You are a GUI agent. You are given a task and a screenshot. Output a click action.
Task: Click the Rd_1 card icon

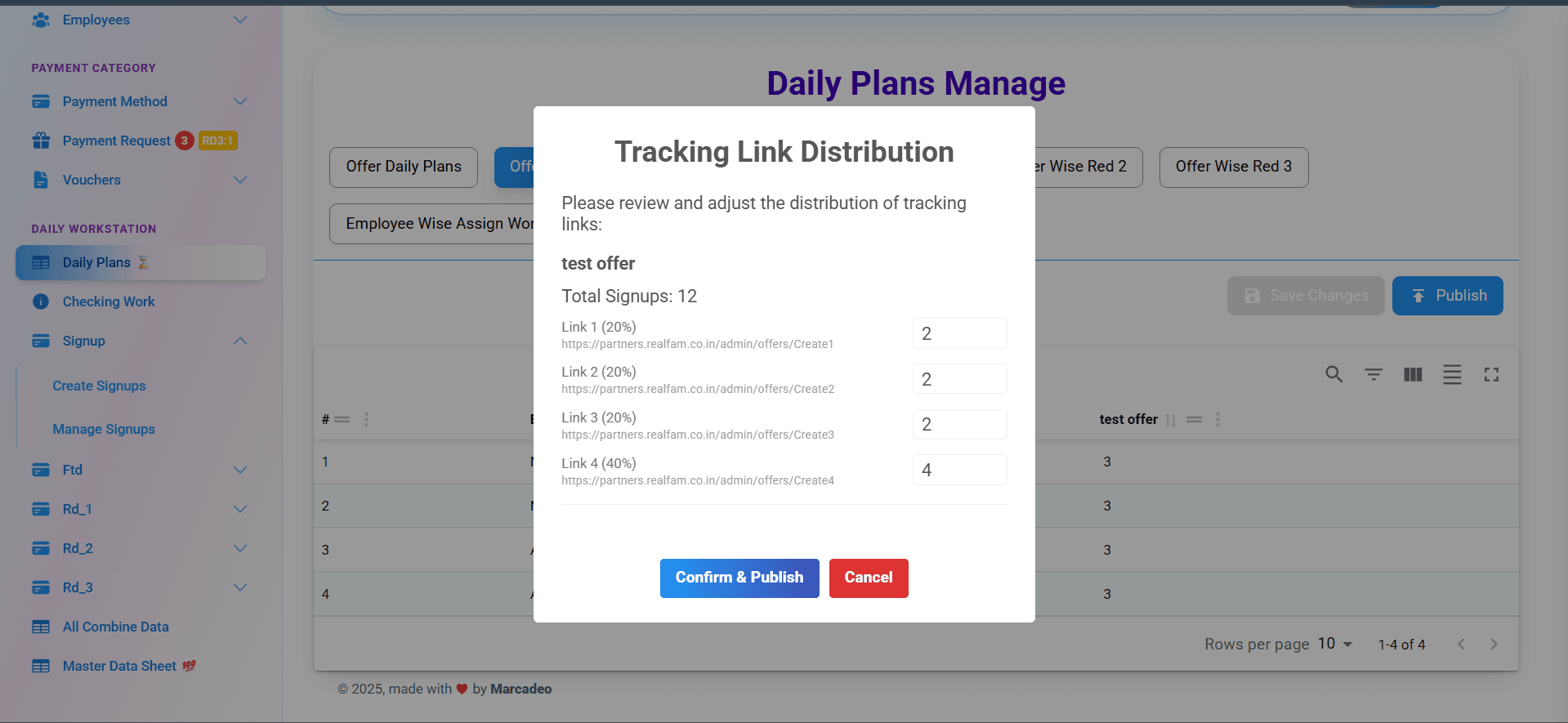pyautogui.click(x=41, y=509)
